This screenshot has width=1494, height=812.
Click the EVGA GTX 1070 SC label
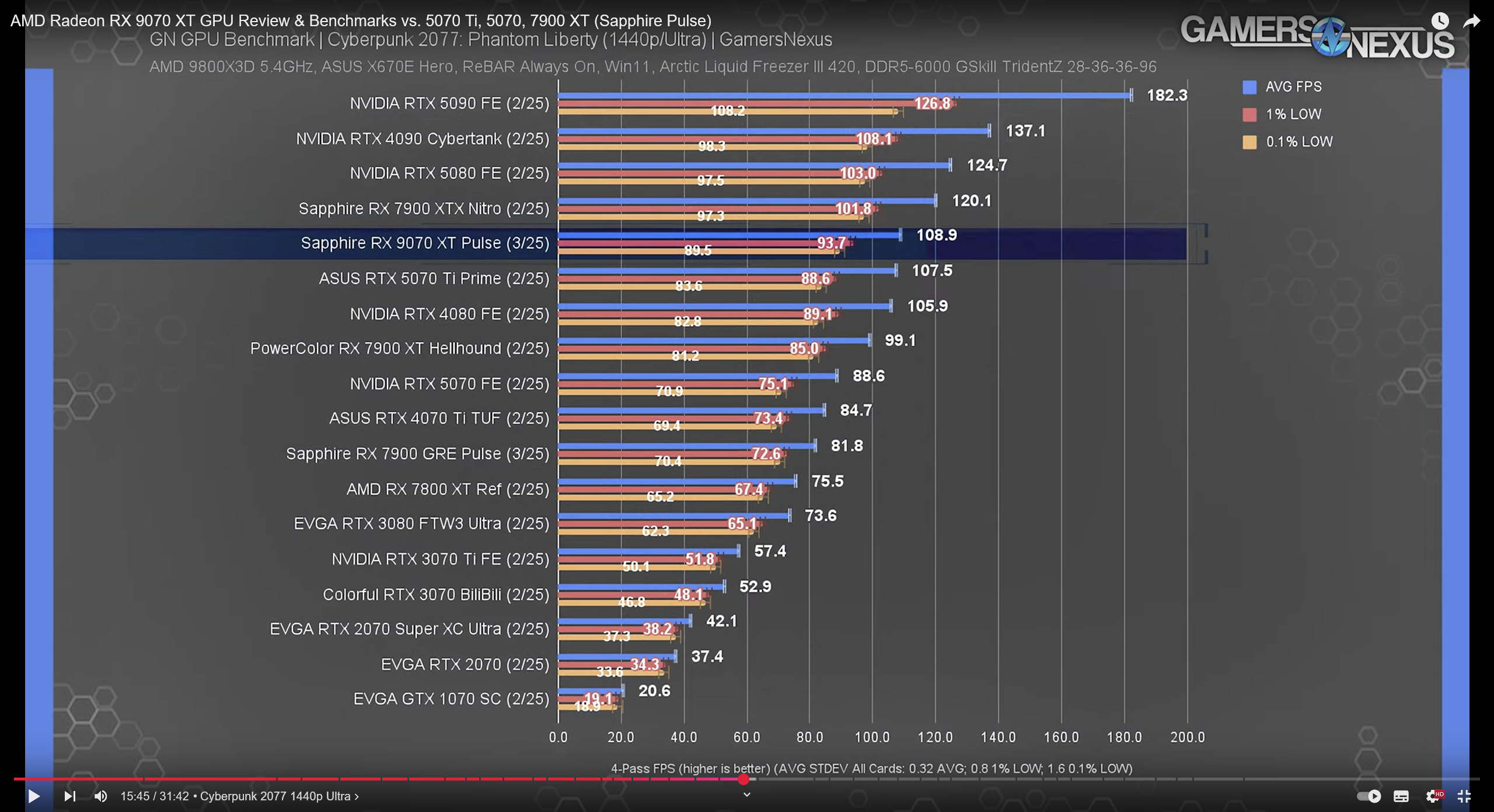click(451, 699)
